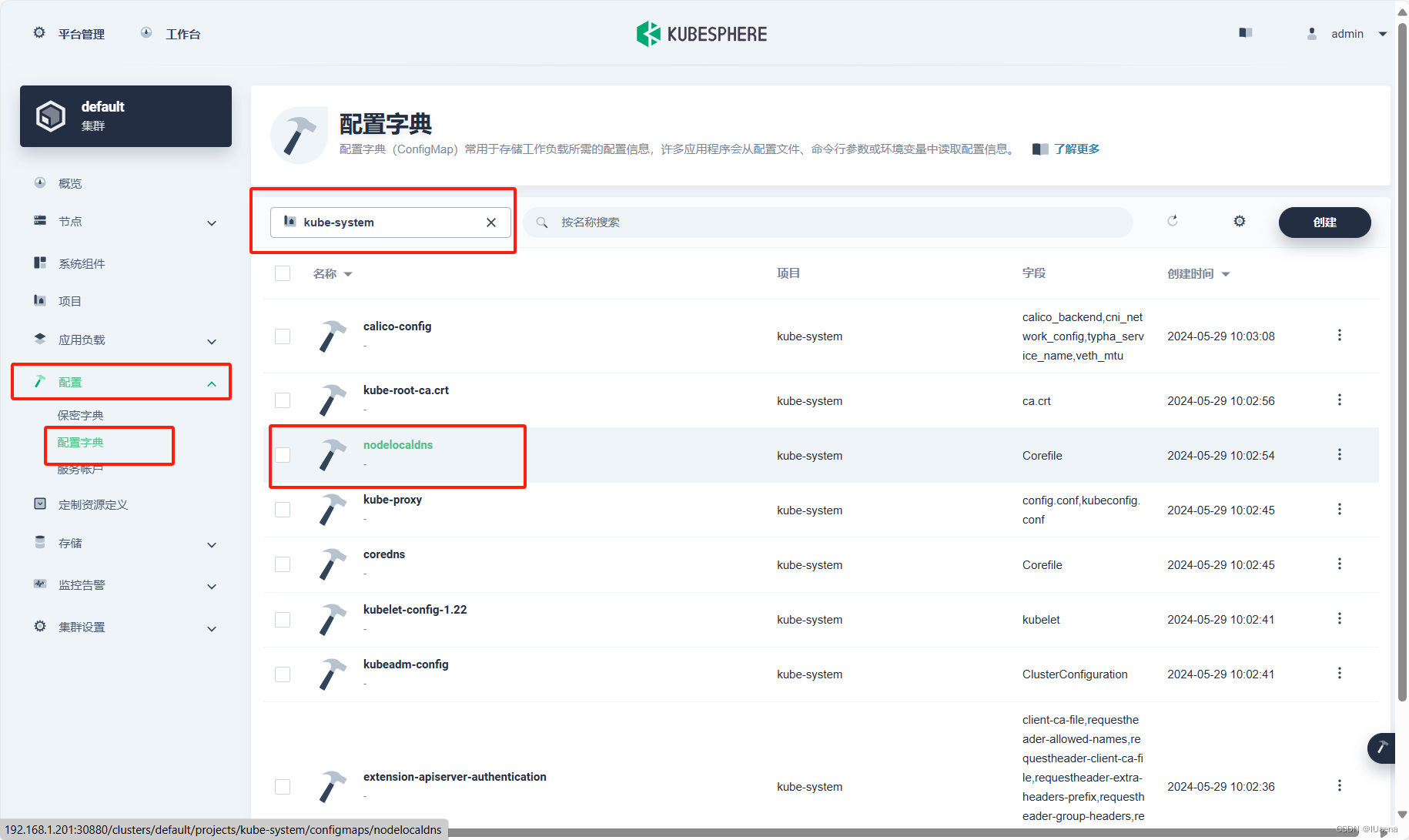Screen dimensions: 1409x840
Task: Click the default cluster cube icon
Action: 51,116
